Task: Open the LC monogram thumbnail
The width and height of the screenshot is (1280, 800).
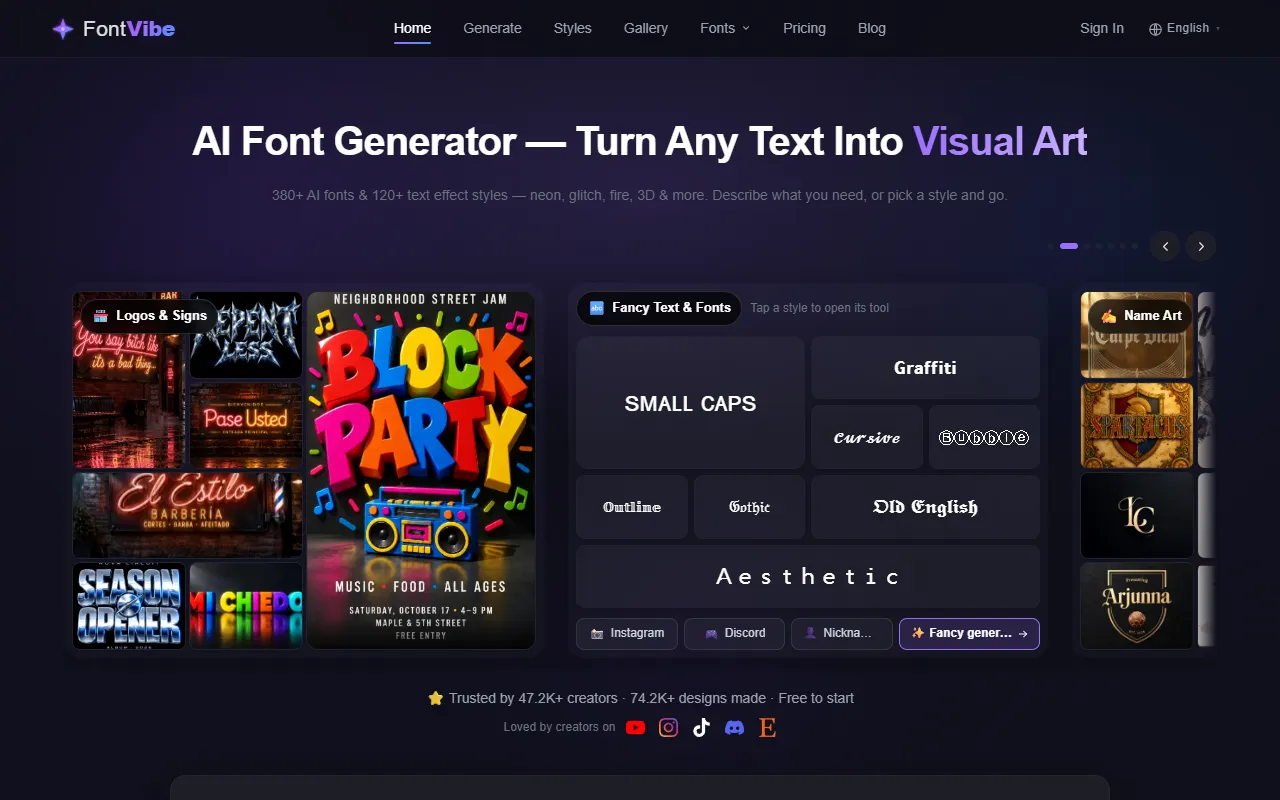Action: click(x=1137, y=515)
